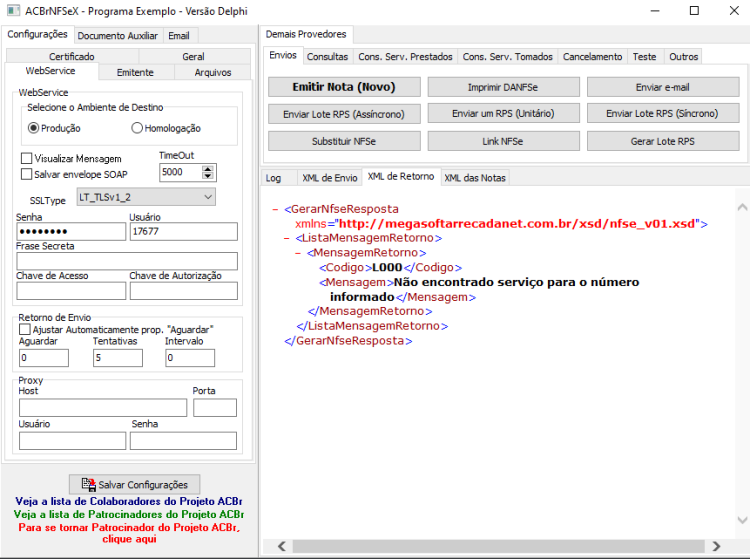The image size is (750, 559).
Task: Click the Enviar e-mail button
Action: [663, 87]
